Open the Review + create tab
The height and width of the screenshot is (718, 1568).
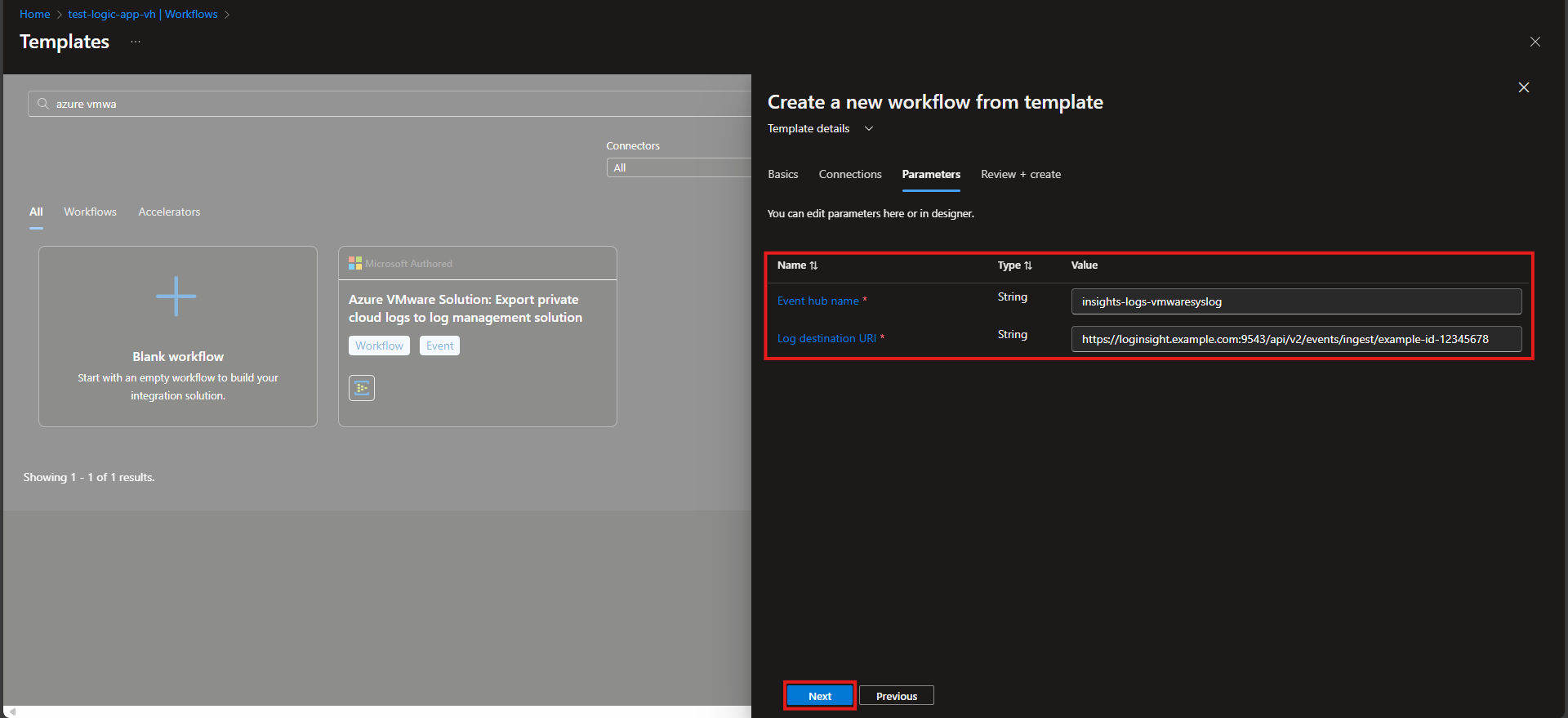pyautogui.click(x=1020, y=174)
